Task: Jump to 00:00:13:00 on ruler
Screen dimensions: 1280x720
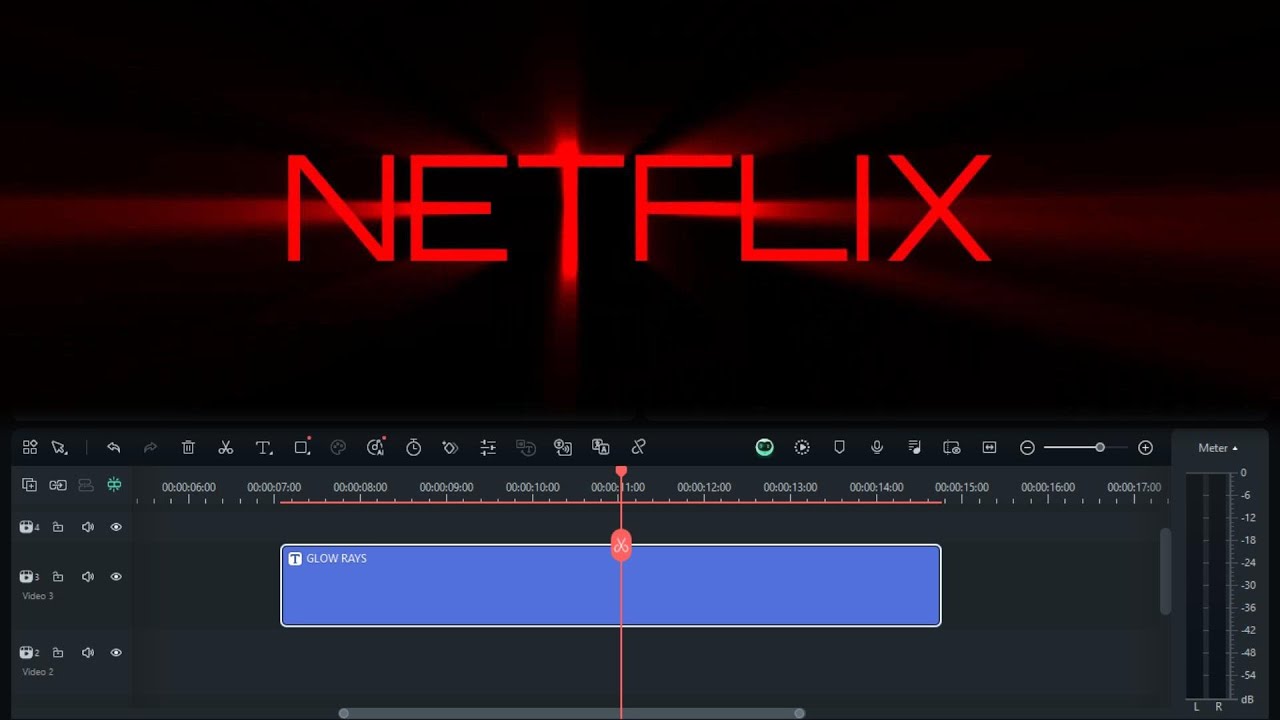Action: point(790,487)
